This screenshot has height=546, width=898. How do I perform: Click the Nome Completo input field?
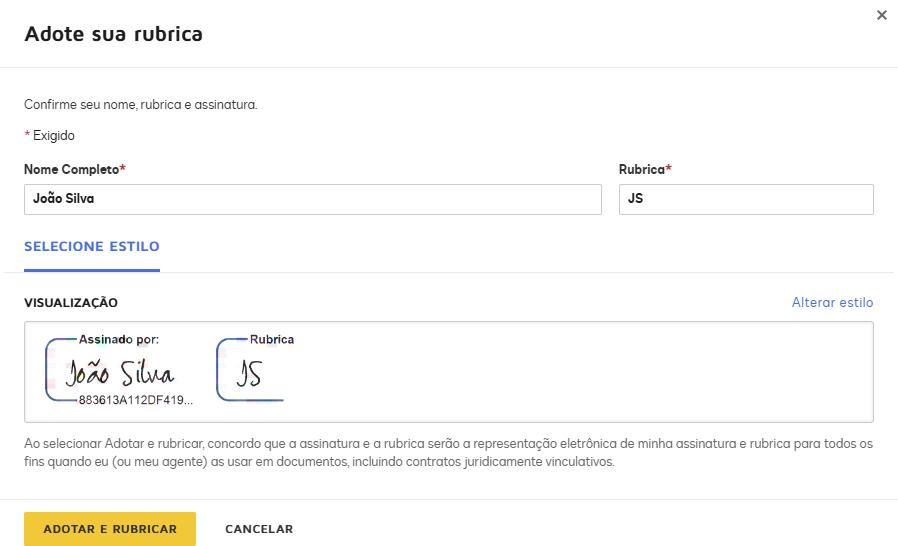313,199
